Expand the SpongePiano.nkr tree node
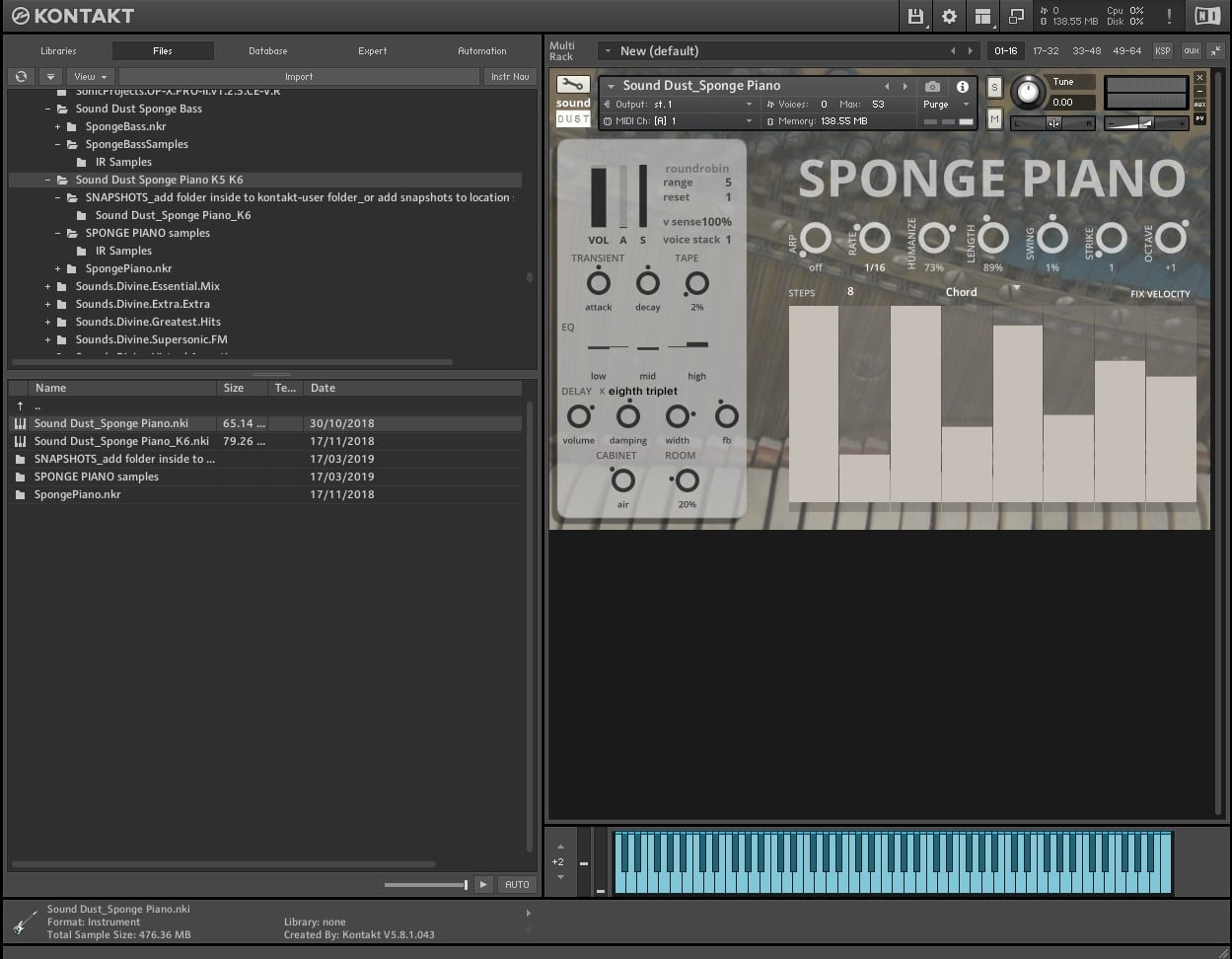1232x959 pixels. tap(57, 268)
